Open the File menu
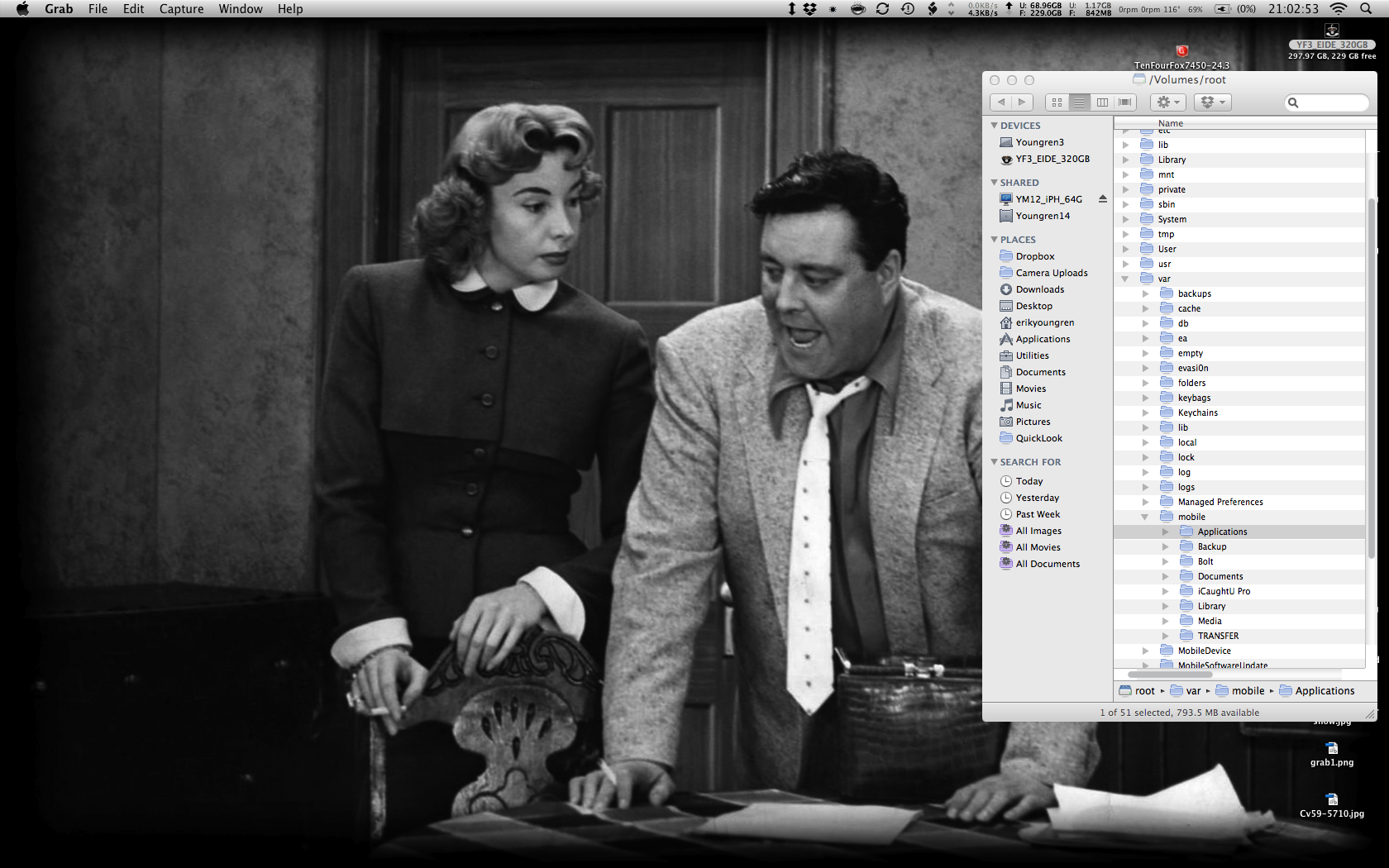1389x868 pixels. [x=98, y=9]
